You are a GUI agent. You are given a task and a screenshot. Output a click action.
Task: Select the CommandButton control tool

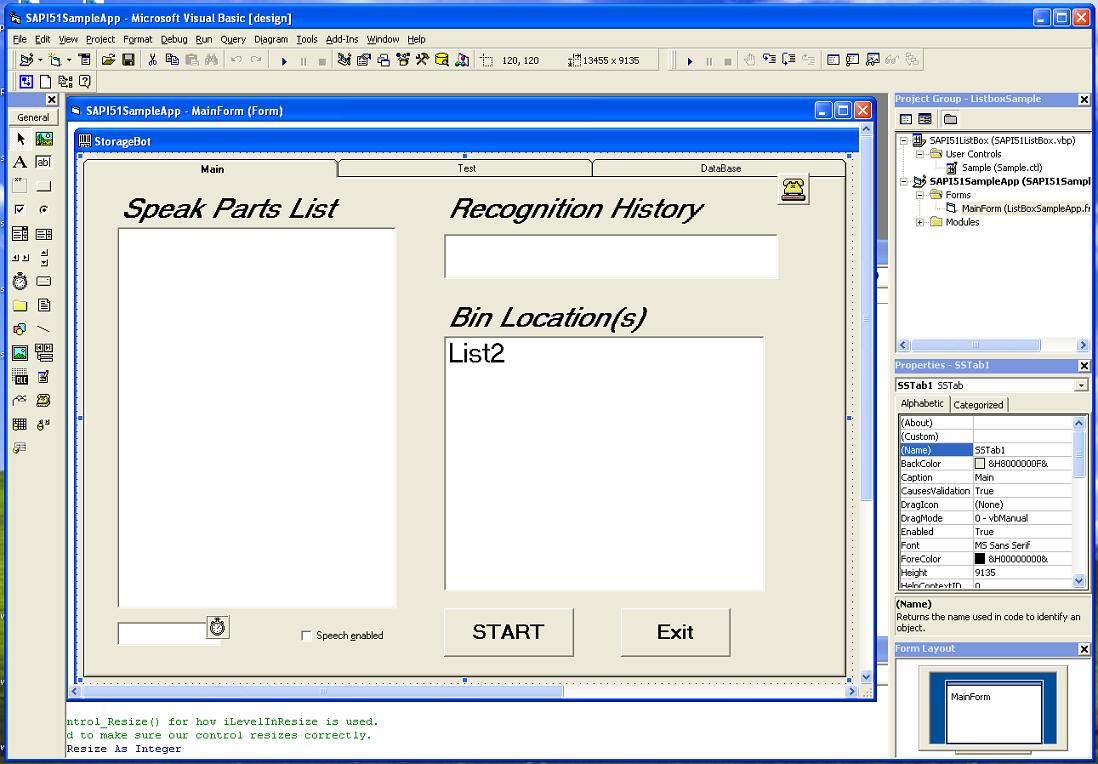click(43, 186)
